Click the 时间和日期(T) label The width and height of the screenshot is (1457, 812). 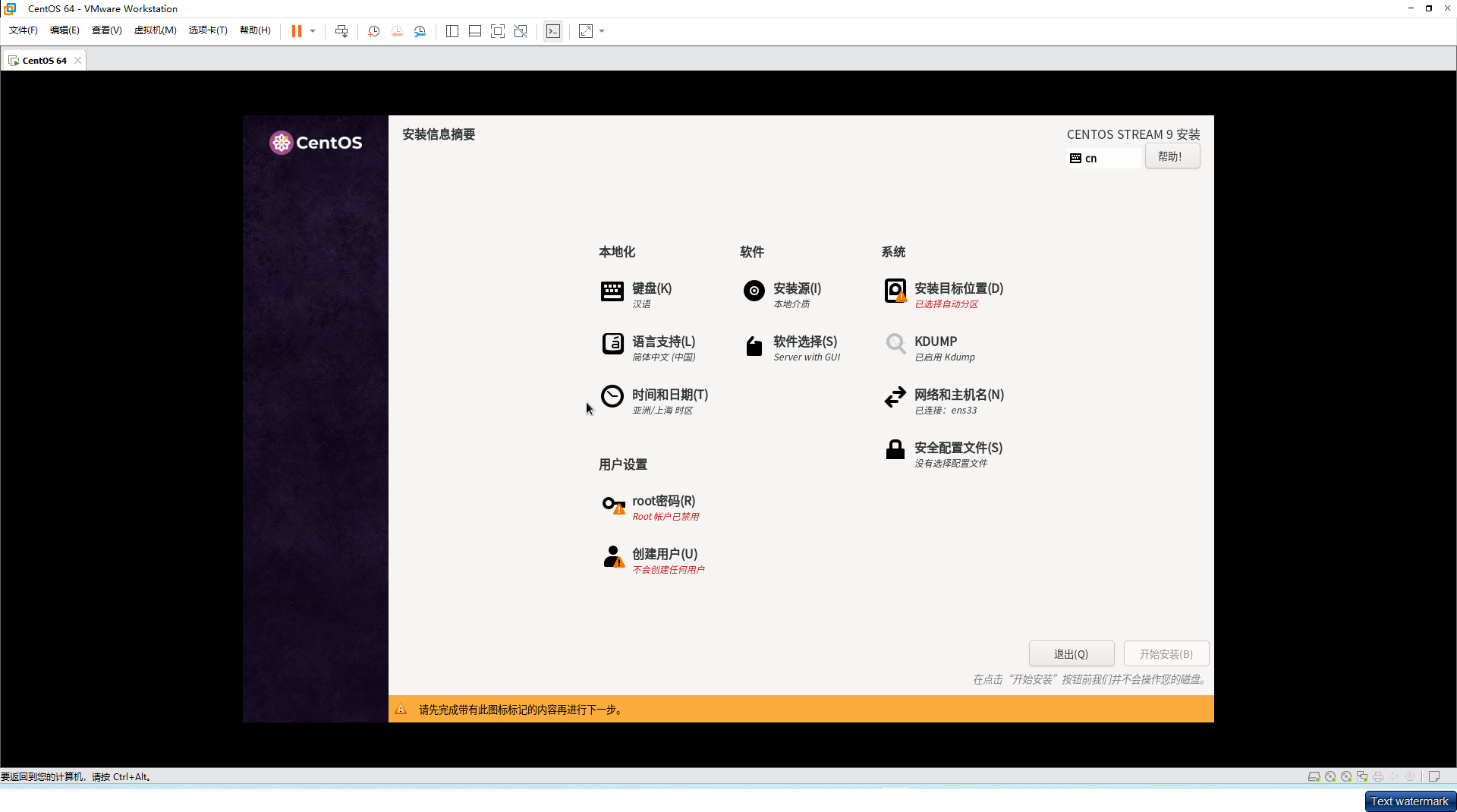[x=670, y=395]
